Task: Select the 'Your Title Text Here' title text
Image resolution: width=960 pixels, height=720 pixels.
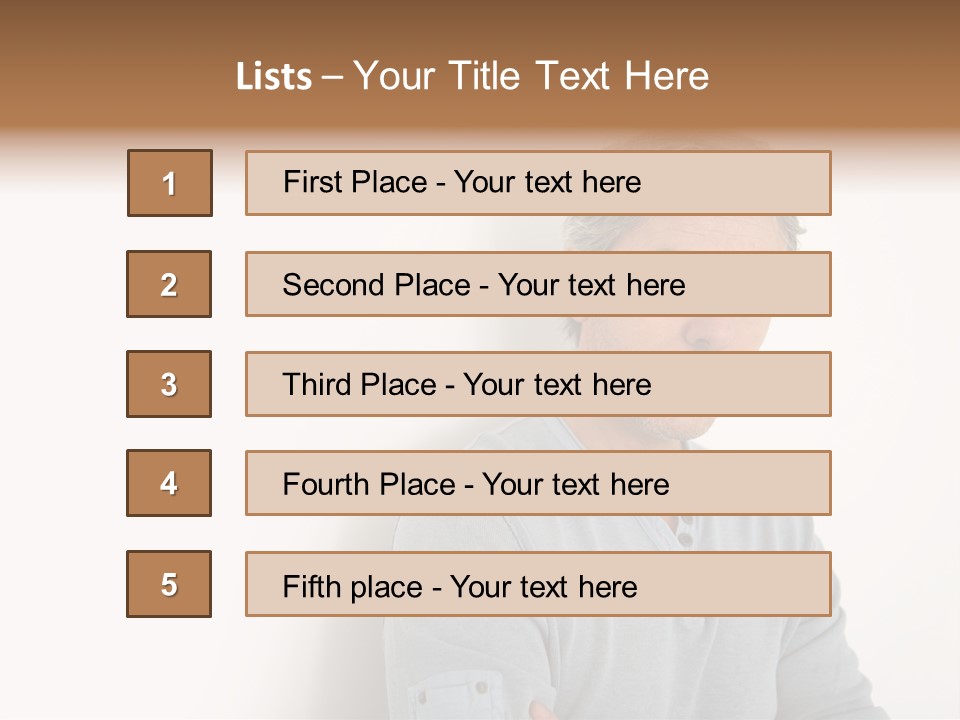Action: tap(531, 77)
